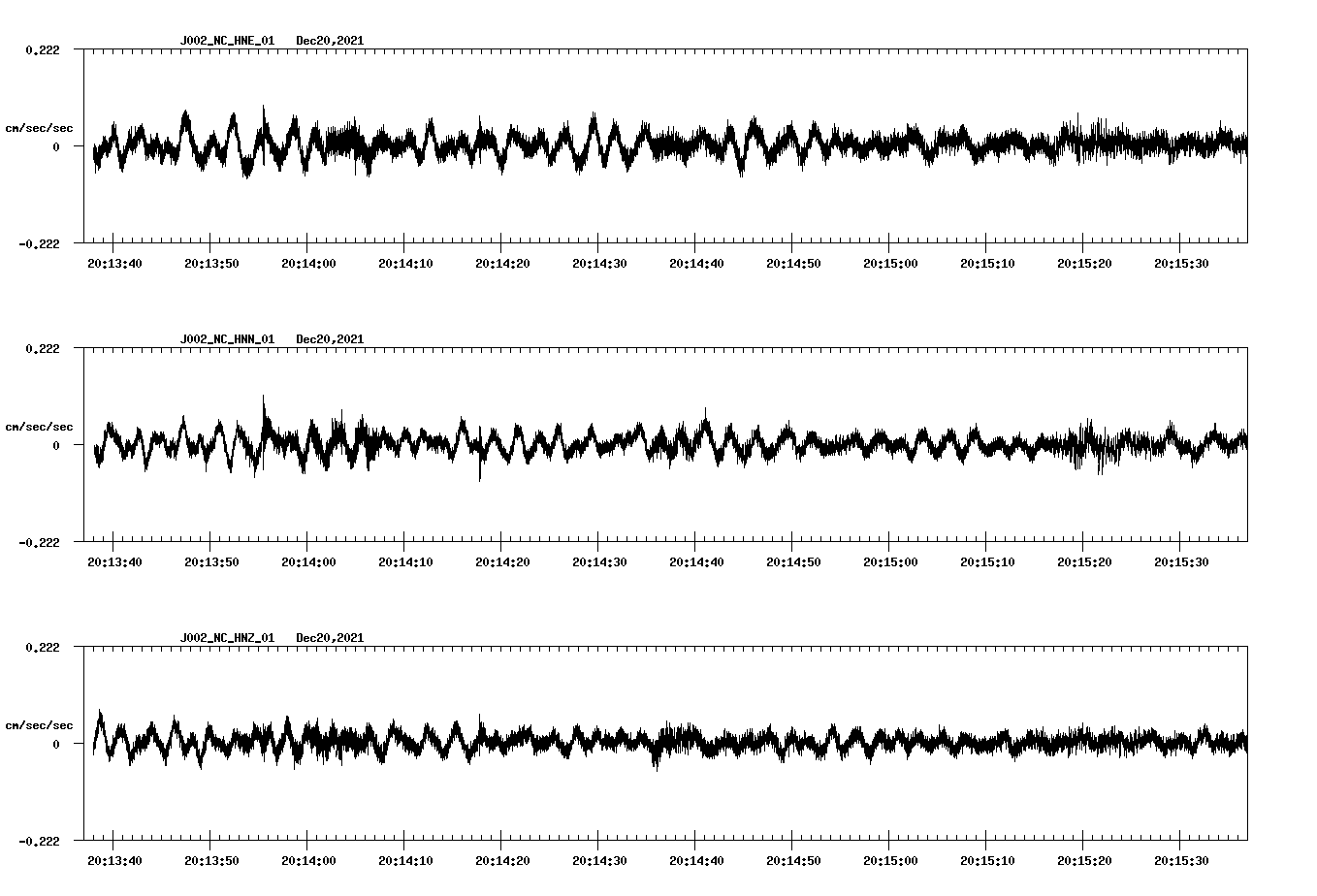Click the 0.222 upper limit on HNE plot

42,49
